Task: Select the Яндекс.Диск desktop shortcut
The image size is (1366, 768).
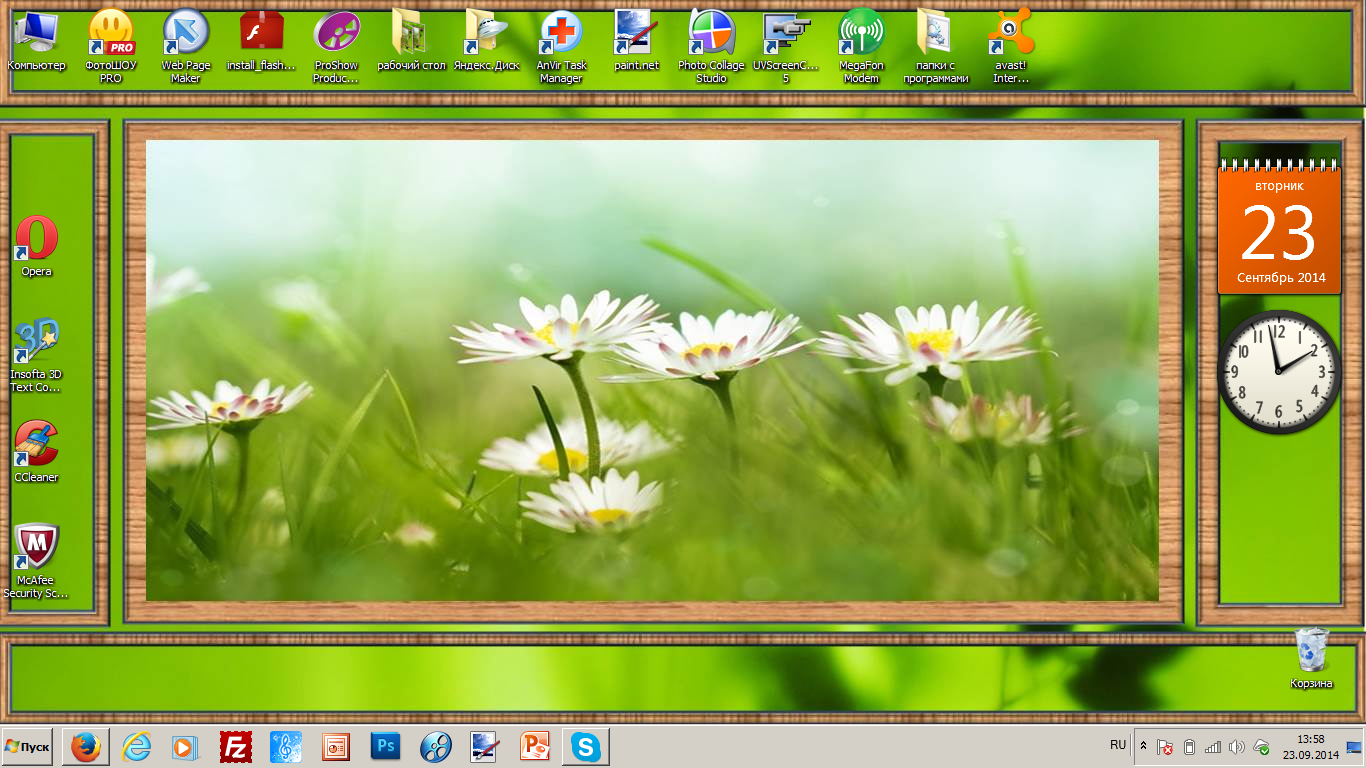Action: (x=486, y=34)
